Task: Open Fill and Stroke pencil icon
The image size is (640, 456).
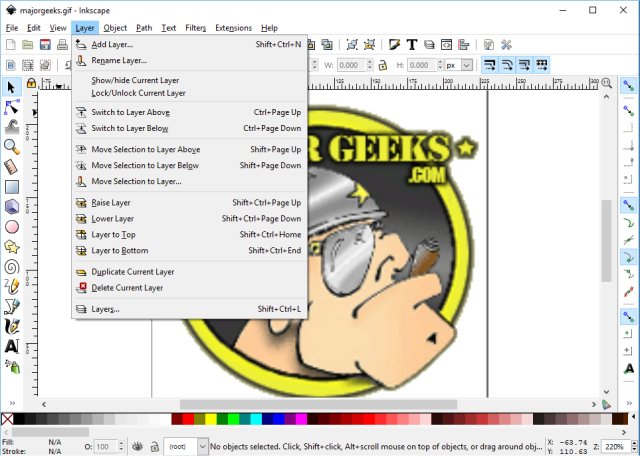Action: tap(394, 44)
